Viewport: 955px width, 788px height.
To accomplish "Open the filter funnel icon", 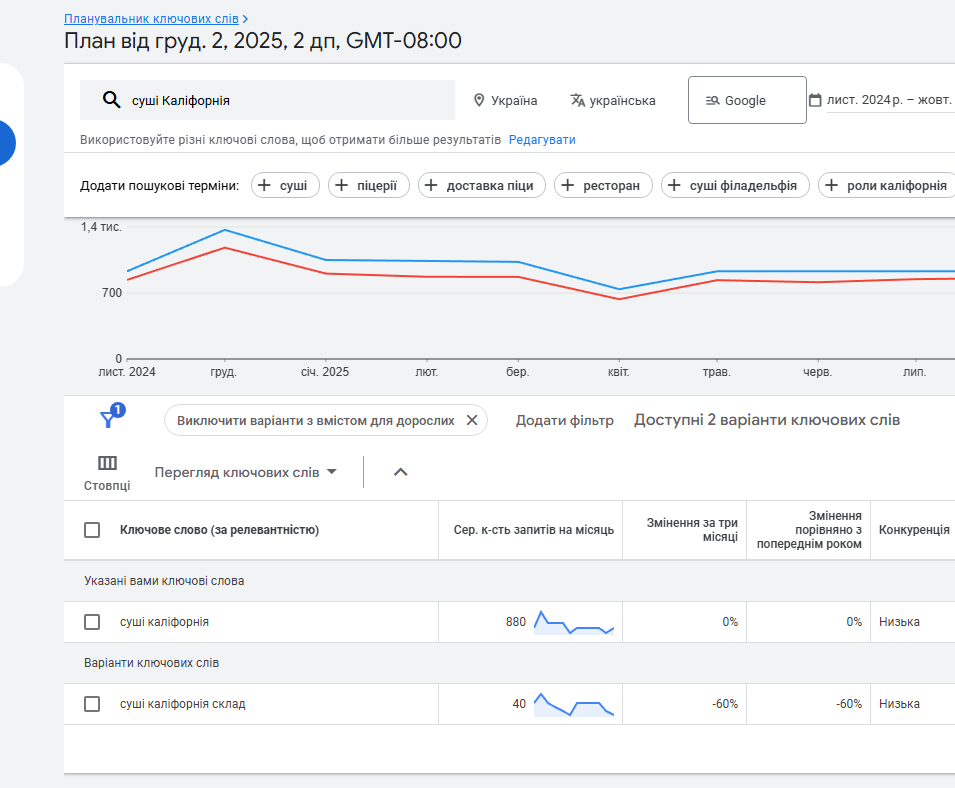I will [x=109, y=420].
